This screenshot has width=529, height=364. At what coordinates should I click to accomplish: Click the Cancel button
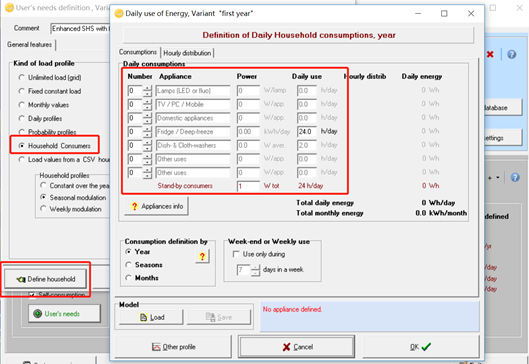[x=297, y=347]
